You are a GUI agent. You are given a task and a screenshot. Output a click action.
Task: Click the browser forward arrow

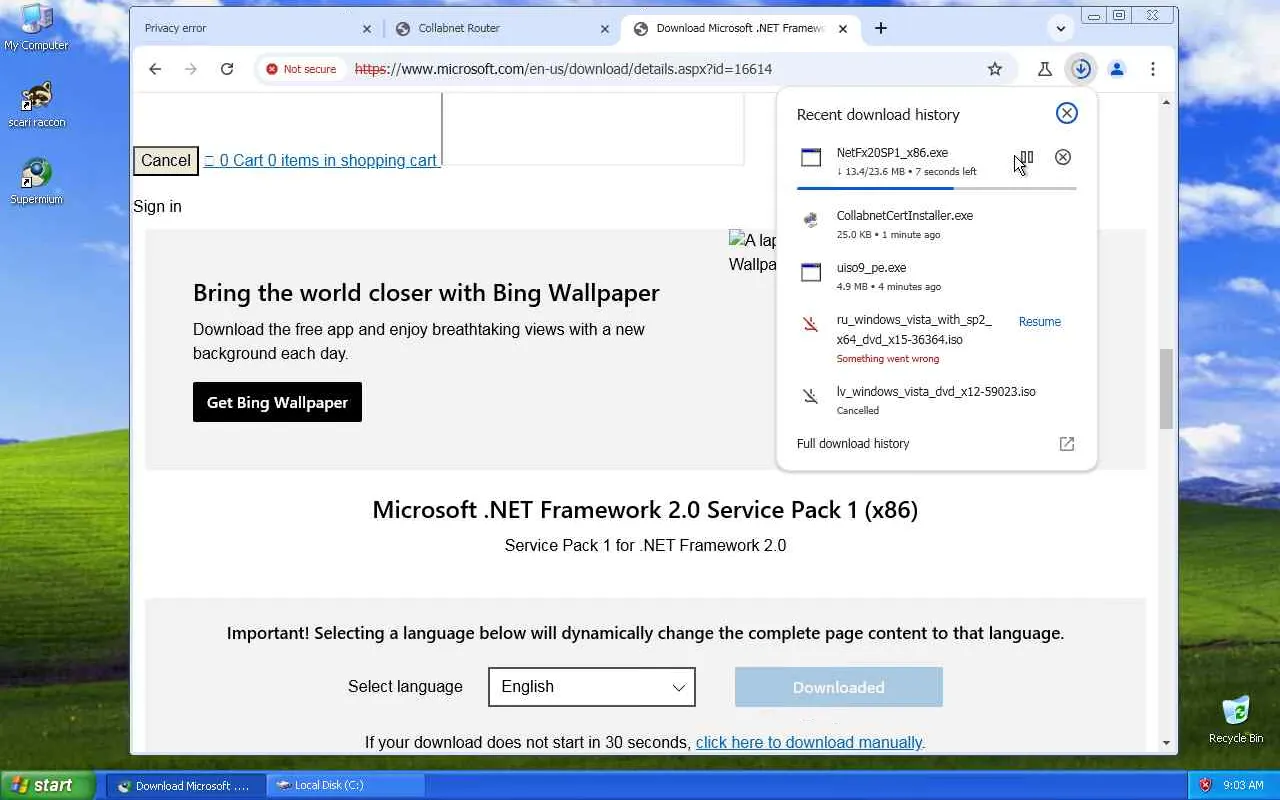[x=191, y=69]
